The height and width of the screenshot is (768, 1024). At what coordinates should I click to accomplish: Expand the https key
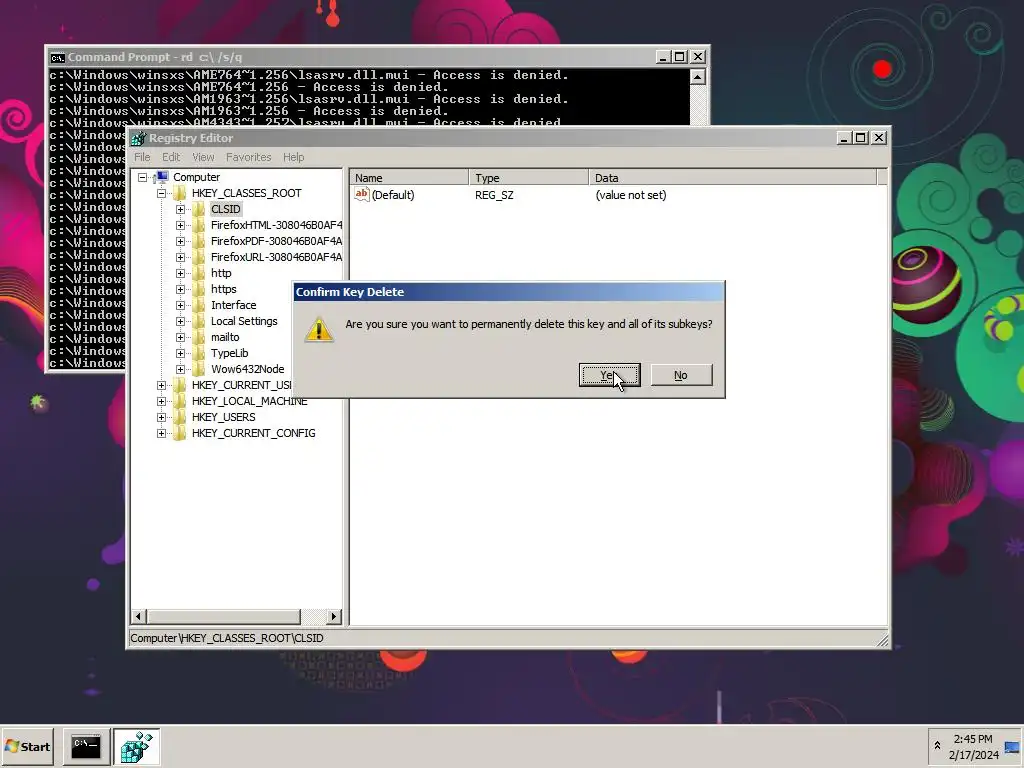coord(180,289)
